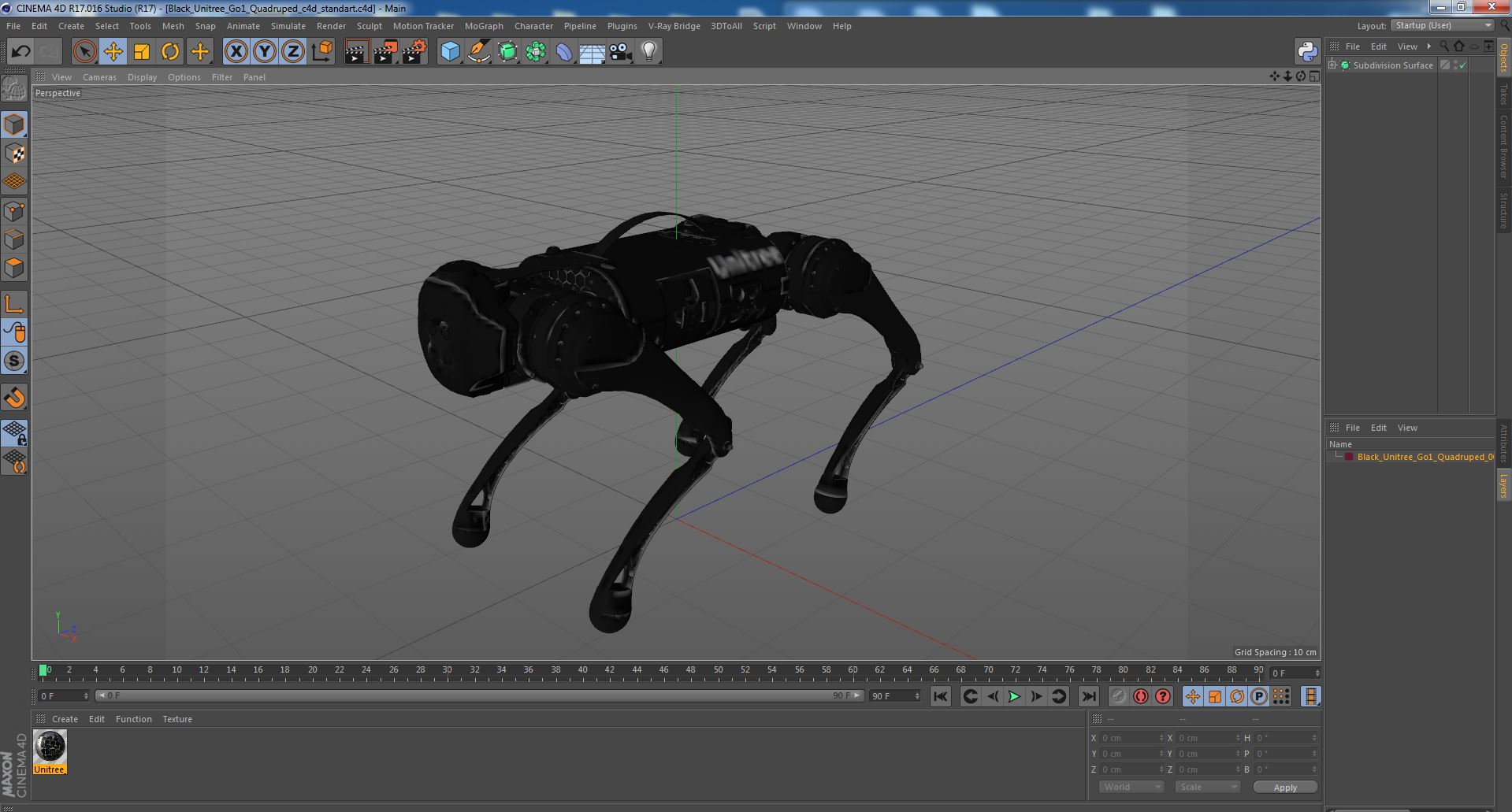
Task: Open the World coordinate dropdown
Action: (x=1131, y=787)
